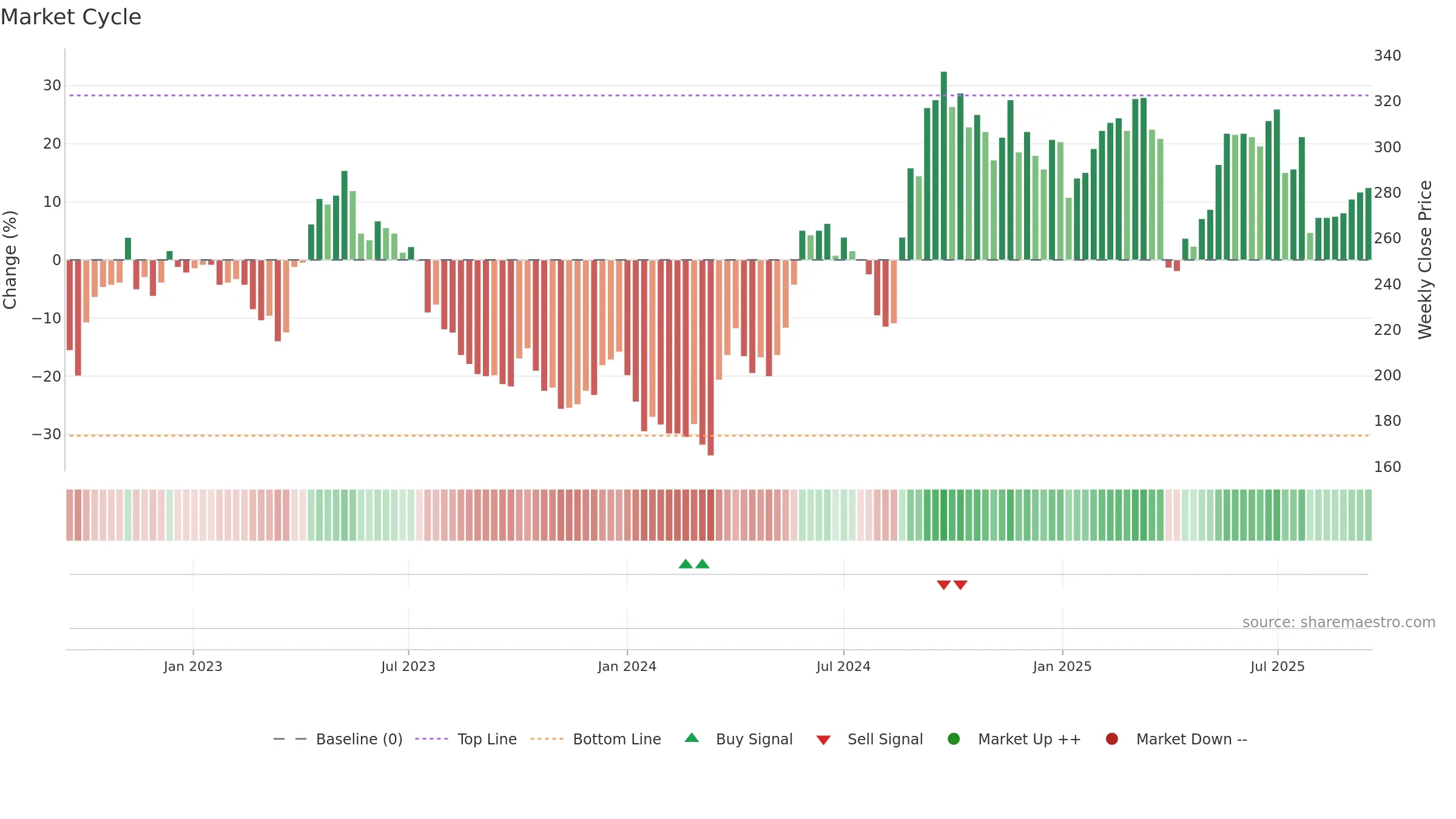This screenshot has width=1456, height=819.
Task: Click the first red sell triangle on chart
Action: 943,585
